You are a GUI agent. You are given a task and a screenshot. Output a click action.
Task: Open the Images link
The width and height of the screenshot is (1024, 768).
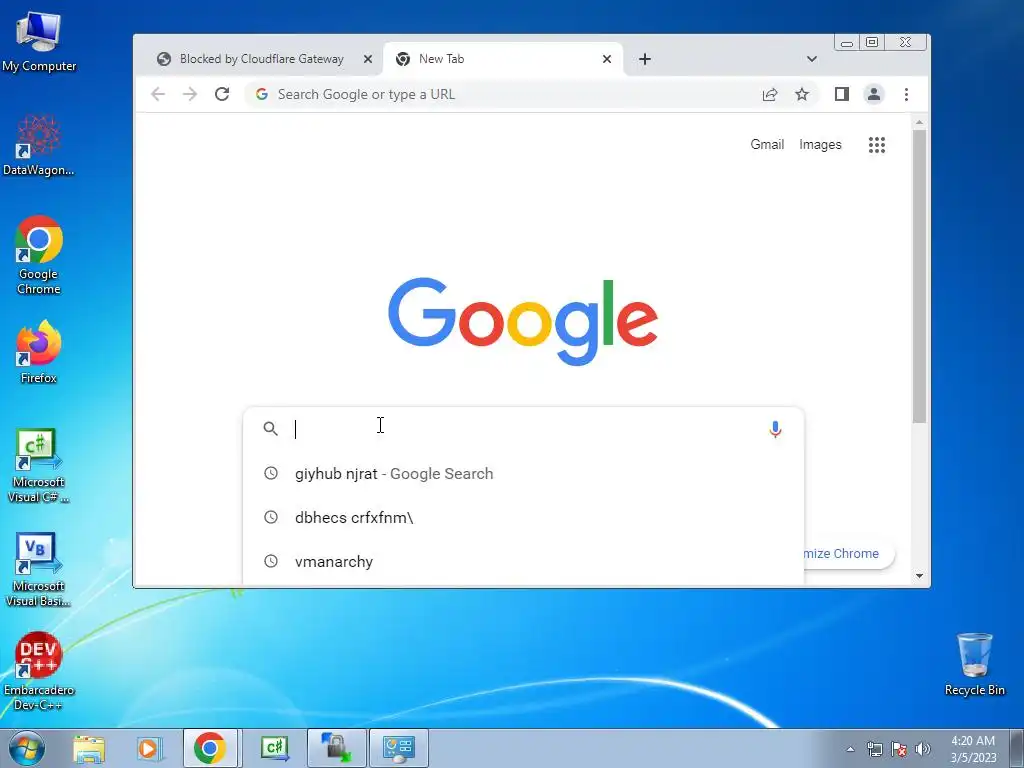tap(820, 144)
